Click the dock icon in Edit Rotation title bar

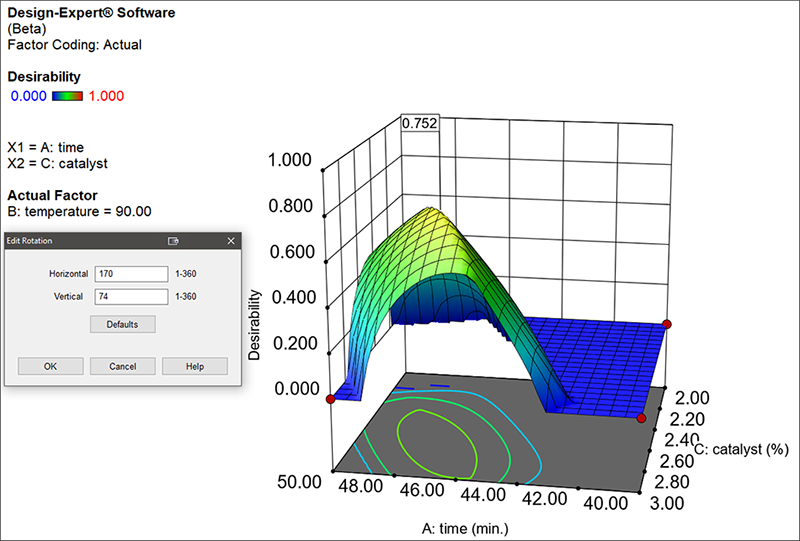pos(173,241)
